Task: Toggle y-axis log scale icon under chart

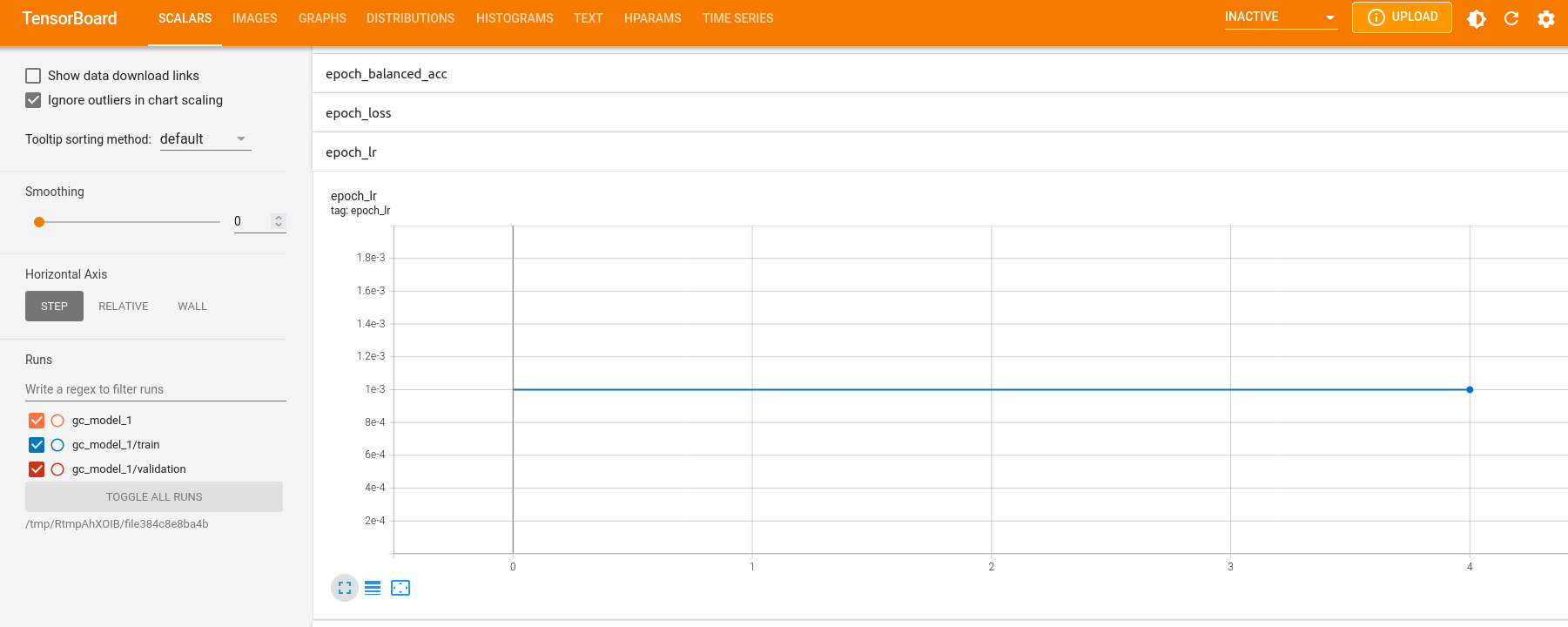Action: pos(373,588)
